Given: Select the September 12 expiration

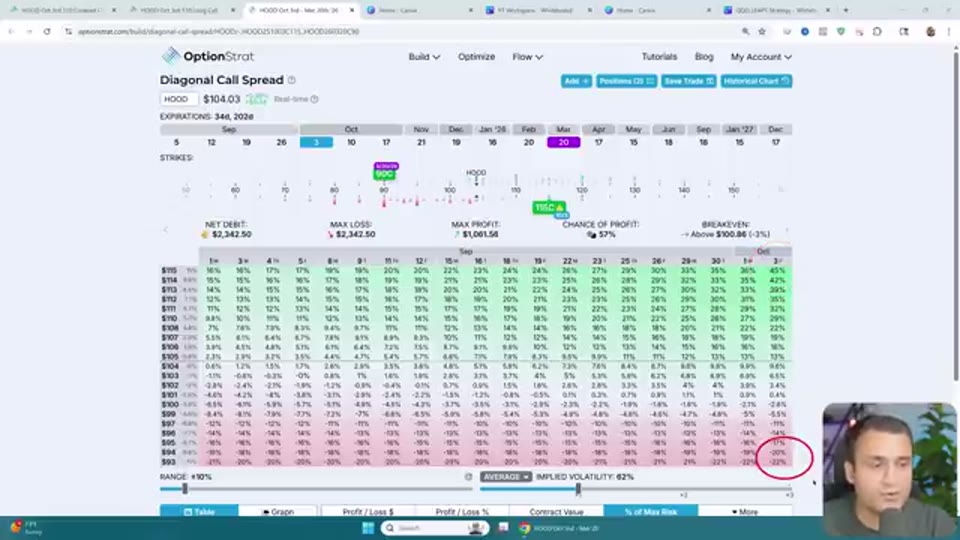Looking at the screenshot, I should point(211,142).
